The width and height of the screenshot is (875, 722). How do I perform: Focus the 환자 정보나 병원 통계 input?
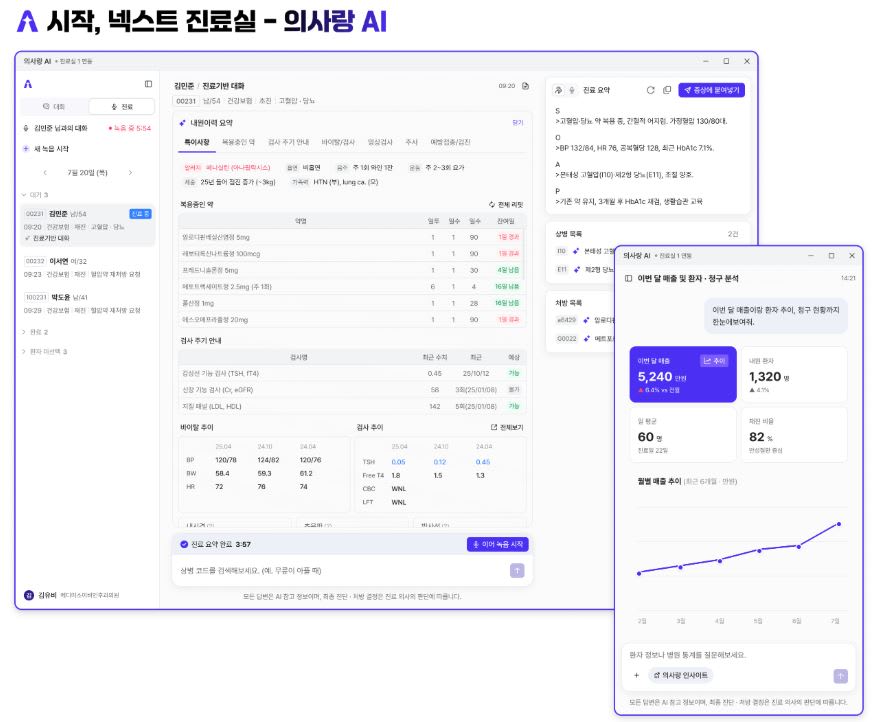(x=737, y=655)
